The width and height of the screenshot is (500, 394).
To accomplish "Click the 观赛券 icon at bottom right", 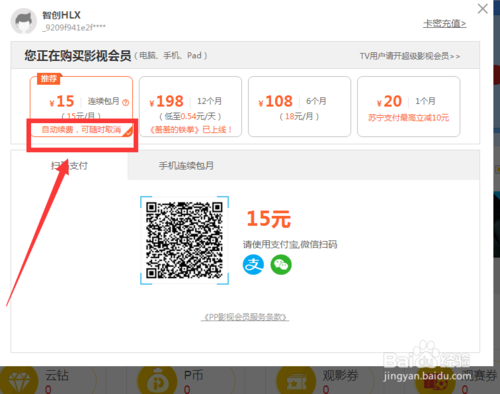I will (x=435, y=383).
